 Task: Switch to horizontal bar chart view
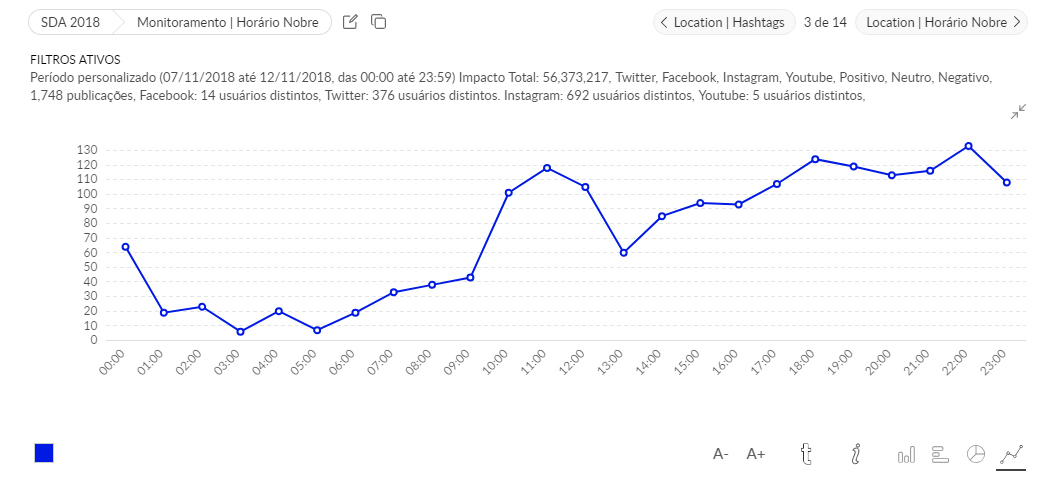(939, 455)
